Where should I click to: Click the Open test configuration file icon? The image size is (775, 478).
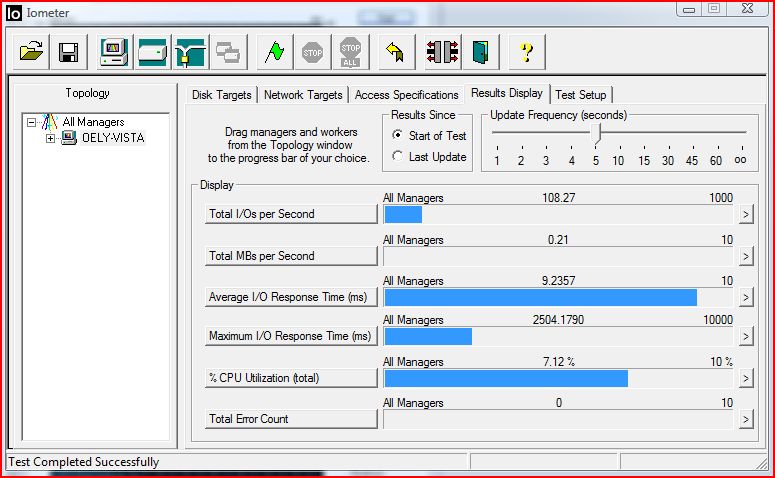pyautogui.click(x=32, y=52)
